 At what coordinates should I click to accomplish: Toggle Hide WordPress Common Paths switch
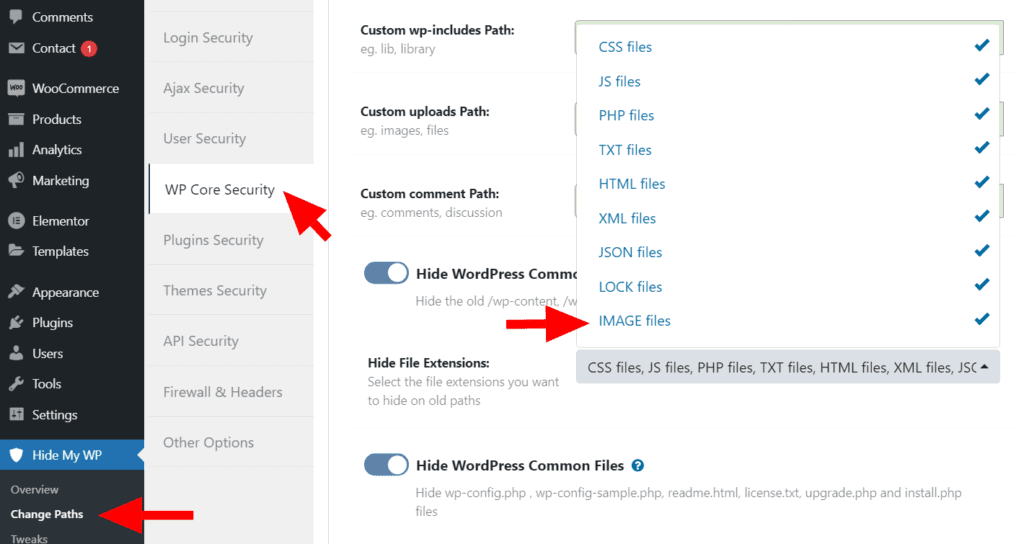click(x=386, y=273)
